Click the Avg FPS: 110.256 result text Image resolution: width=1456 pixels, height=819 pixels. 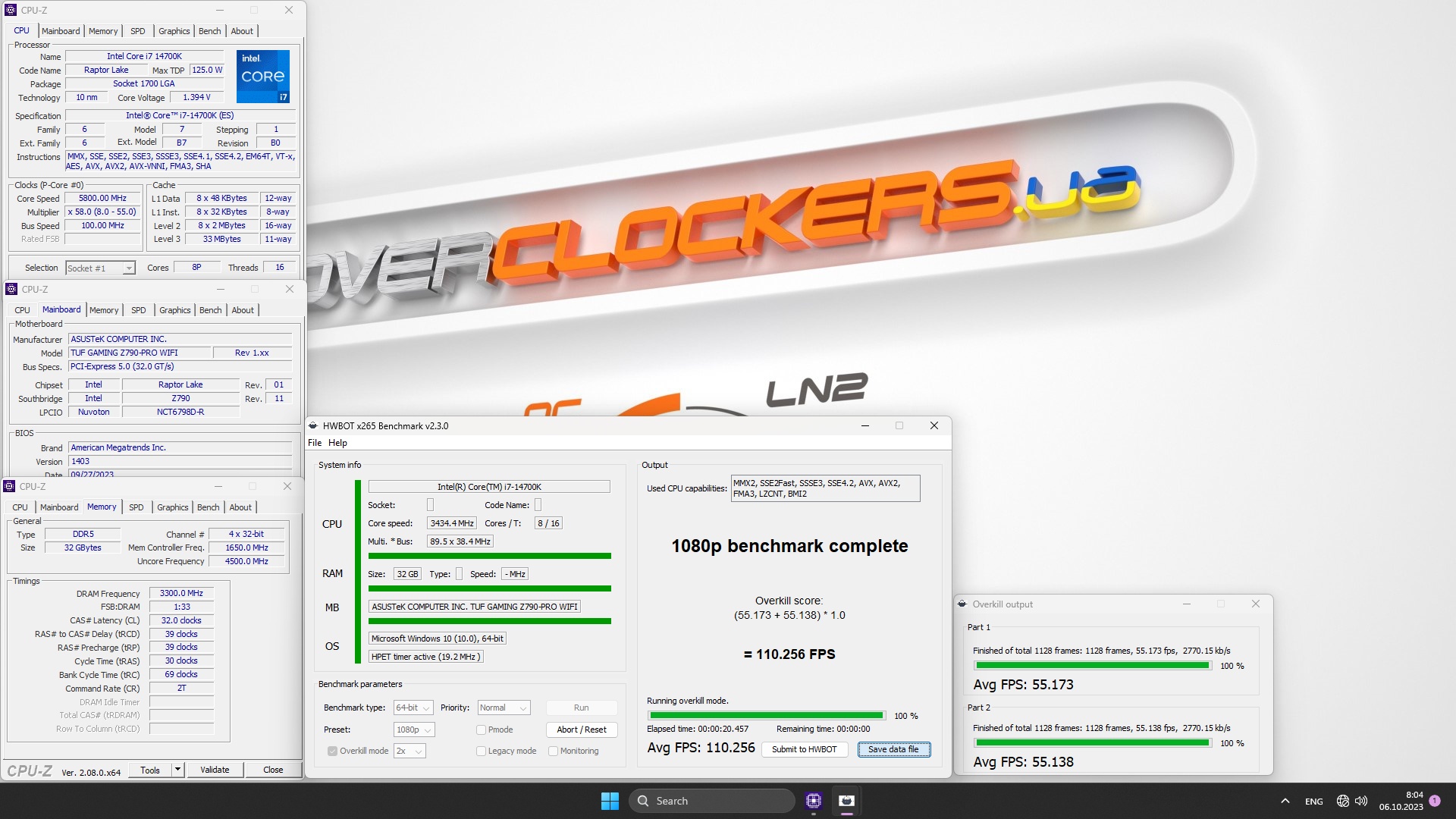pyautogui.click(x=701, y=748)
